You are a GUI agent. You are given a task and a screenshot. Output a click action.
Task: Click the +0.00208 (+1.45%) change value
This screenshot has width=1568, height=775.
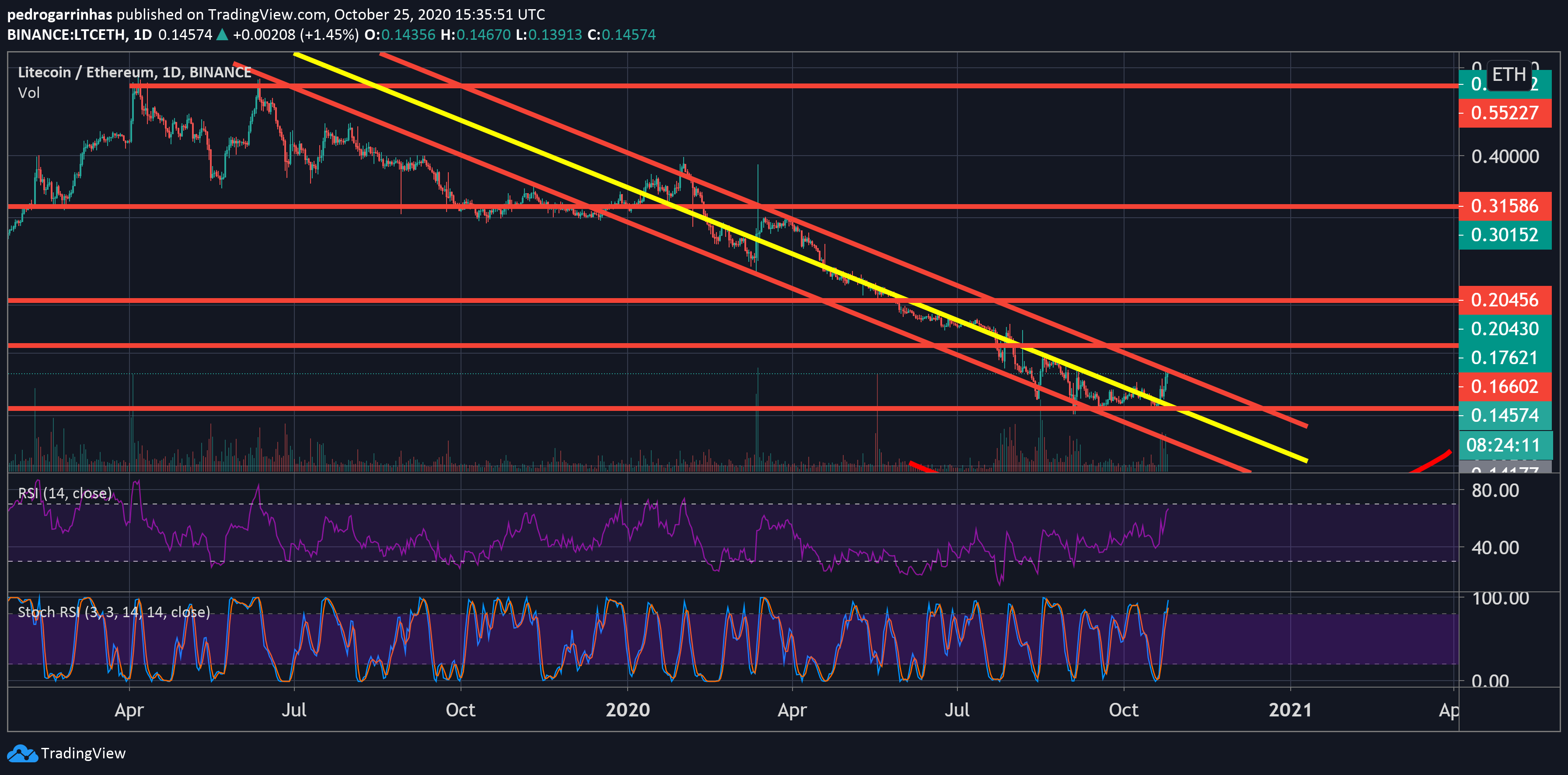296,35
